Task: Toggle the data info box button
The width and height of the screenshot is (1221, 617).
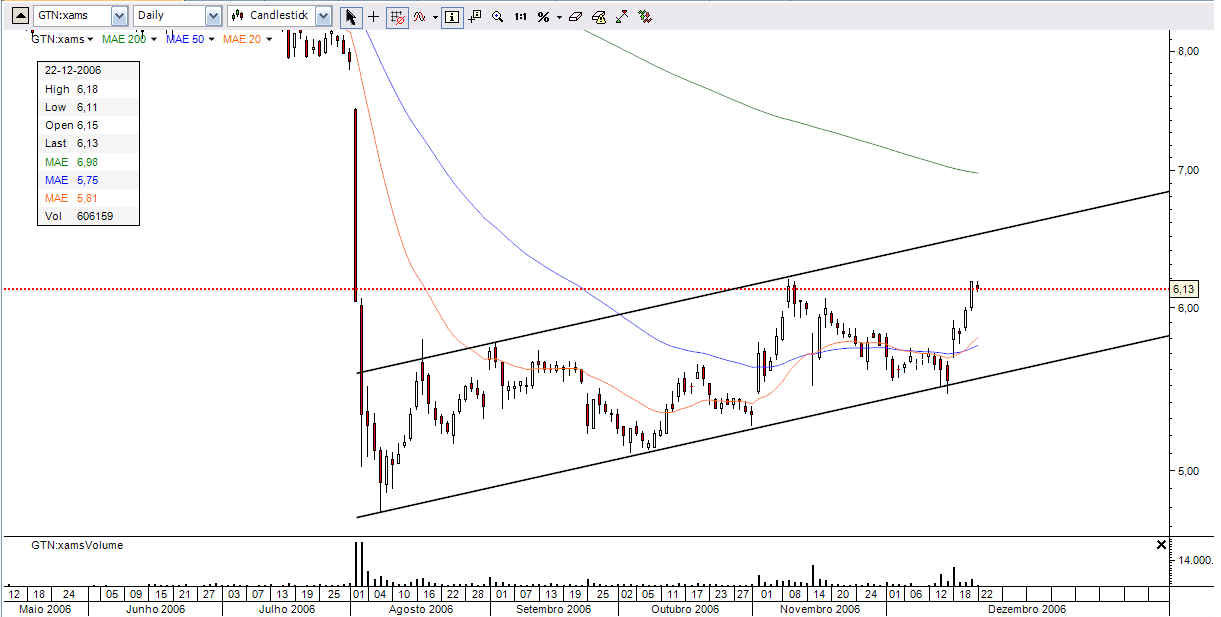Action: (452, 17)
